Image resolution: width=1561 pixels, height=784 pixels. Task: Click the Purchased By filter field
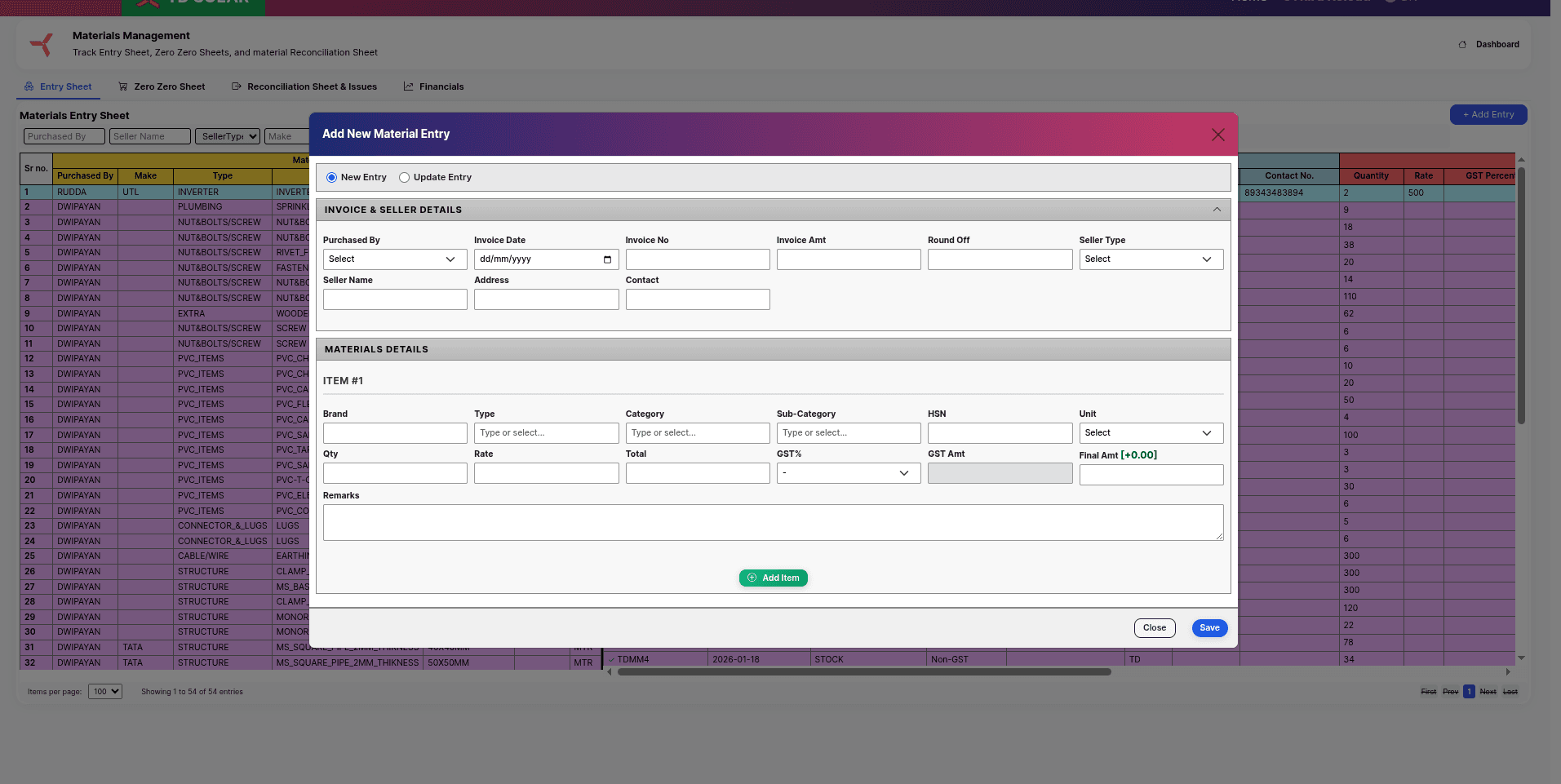[64, 136]
